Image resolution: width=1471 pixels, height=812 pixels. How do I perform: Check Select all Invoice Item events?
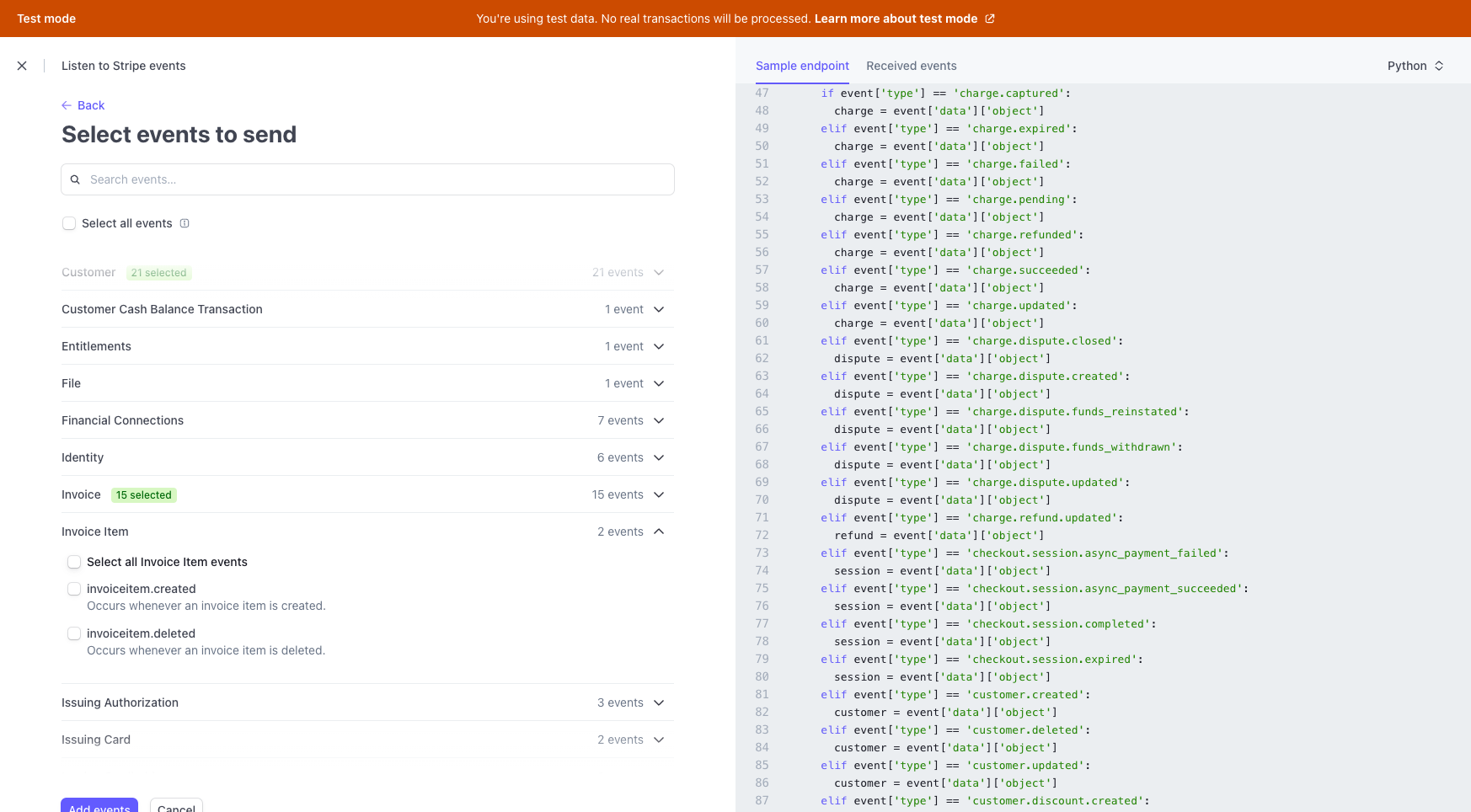click(x=74, y=562)
